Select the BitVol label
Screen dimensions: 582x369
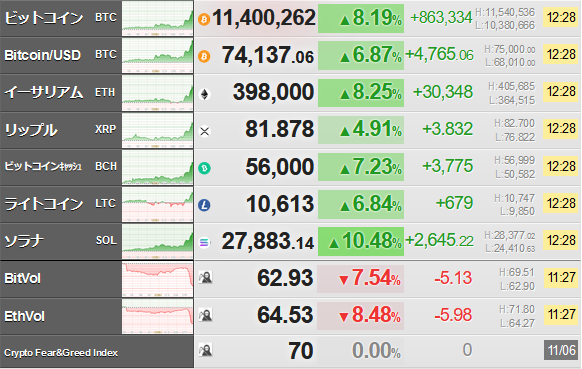(23, 278)
